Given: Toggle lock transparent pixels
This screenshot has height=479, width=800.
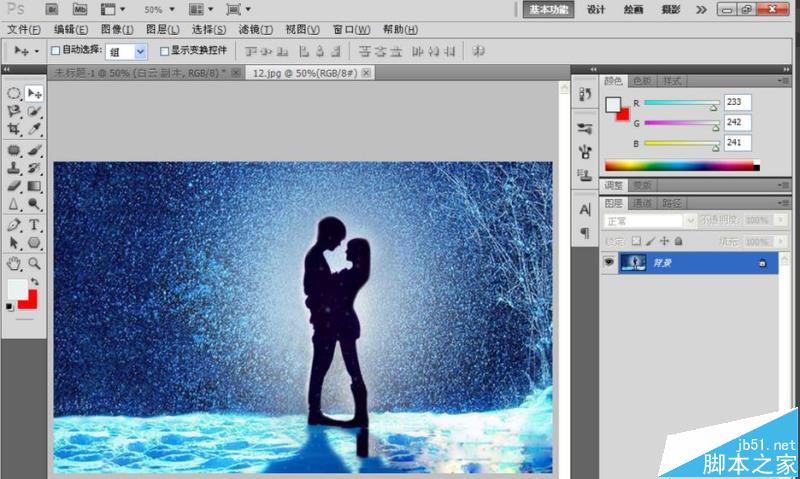Looking at the screenshot, I should 636,241.
